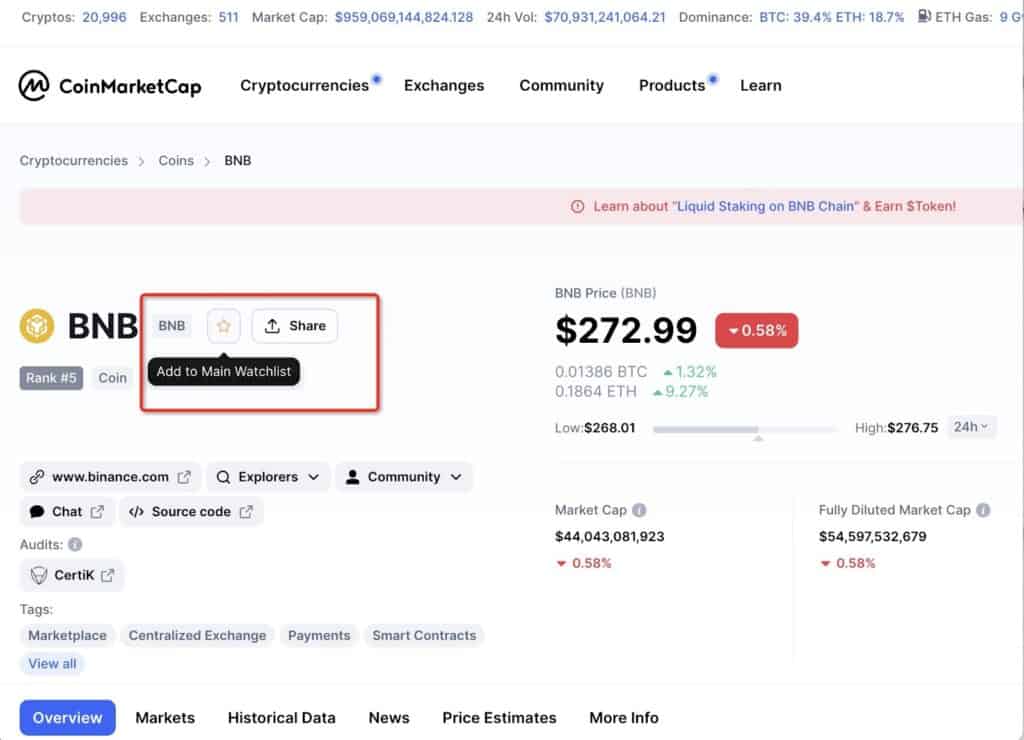Click the $54,597,532,679 fully diluted value

pyautogui.click(x=872, y=537)
